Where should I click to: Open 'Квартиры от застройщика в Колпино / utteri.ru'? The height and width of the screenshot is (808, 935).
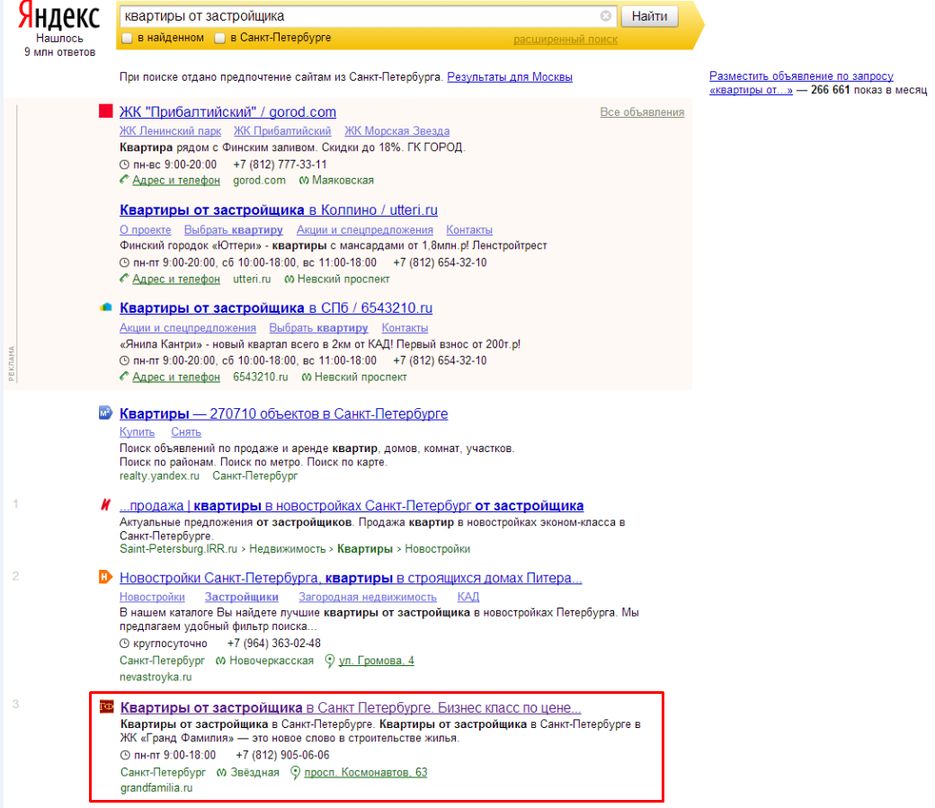pyautogui.click(x=278, y=210)
